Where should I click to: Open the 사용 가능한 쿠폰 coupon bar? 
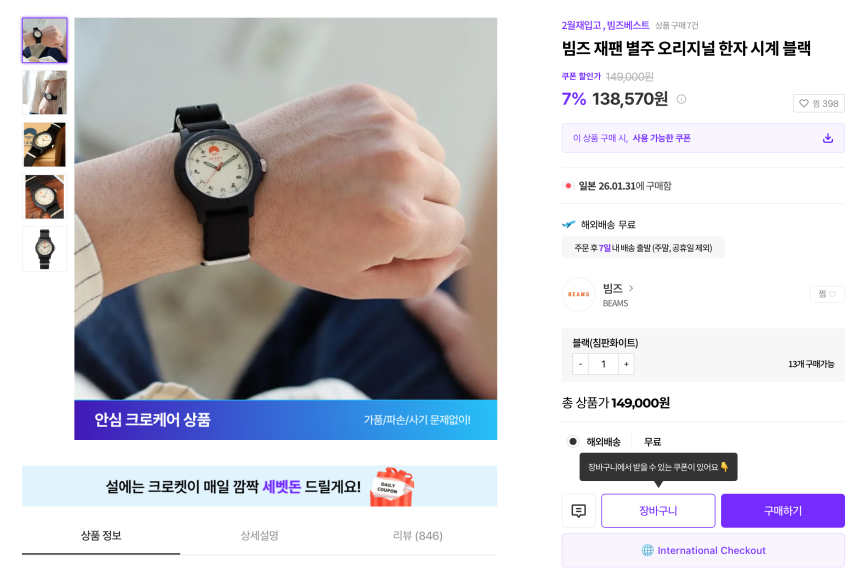pyautogui.click(x=703, y=138)
